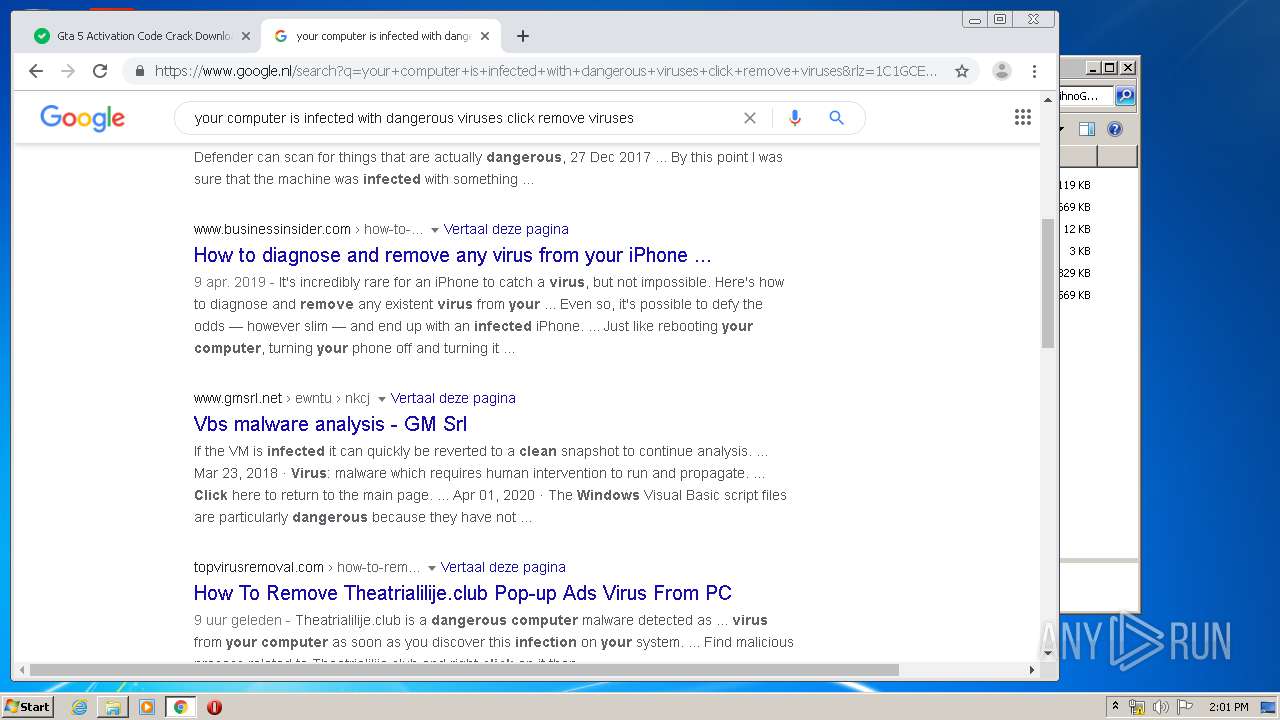Click the scroll left arrow in Chrome
The width and height of the screenshot is (1280, 720).
(20, 670)
